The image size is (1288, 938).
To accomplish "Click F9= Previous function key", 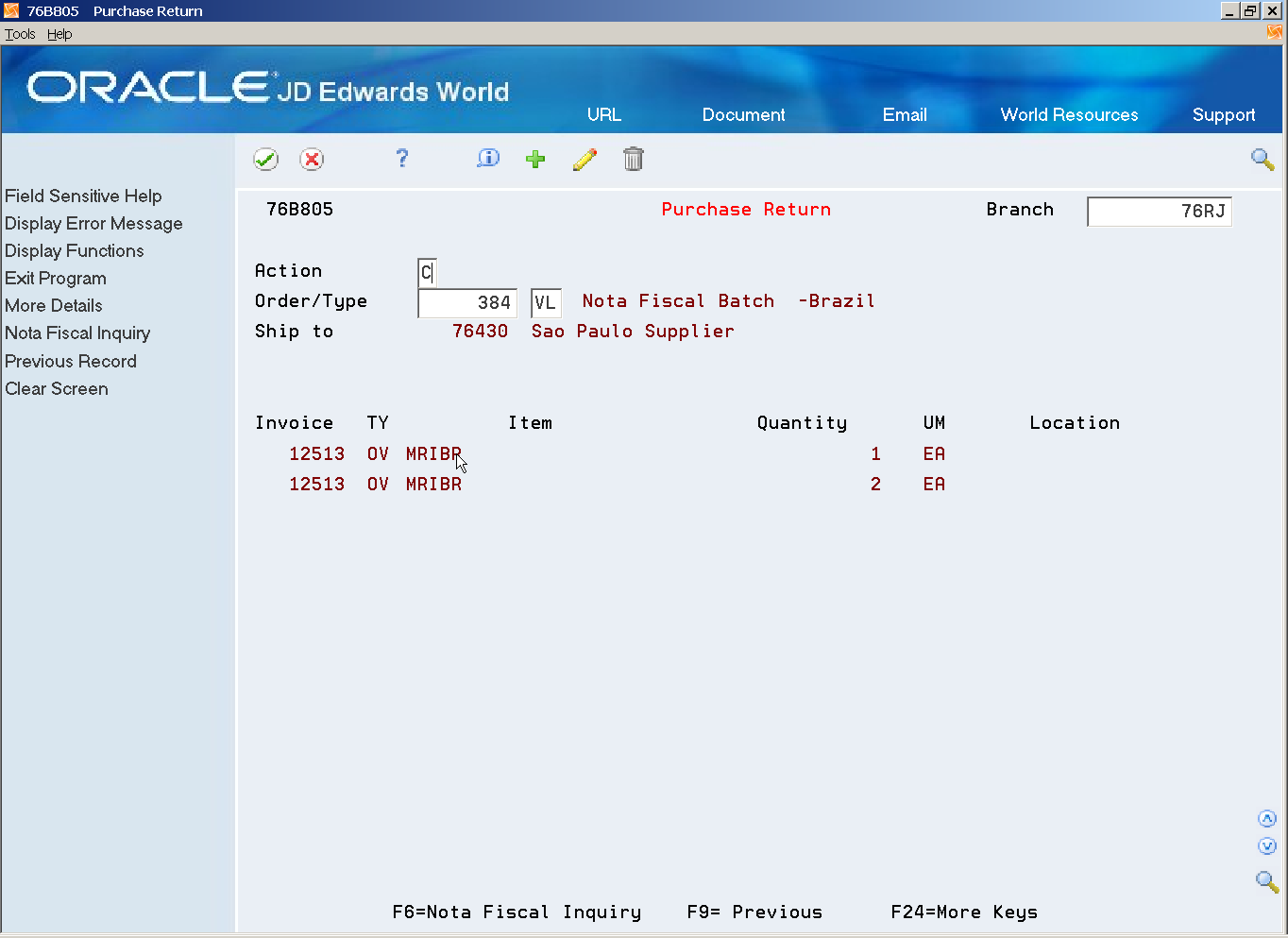I will tap(754, 912).
